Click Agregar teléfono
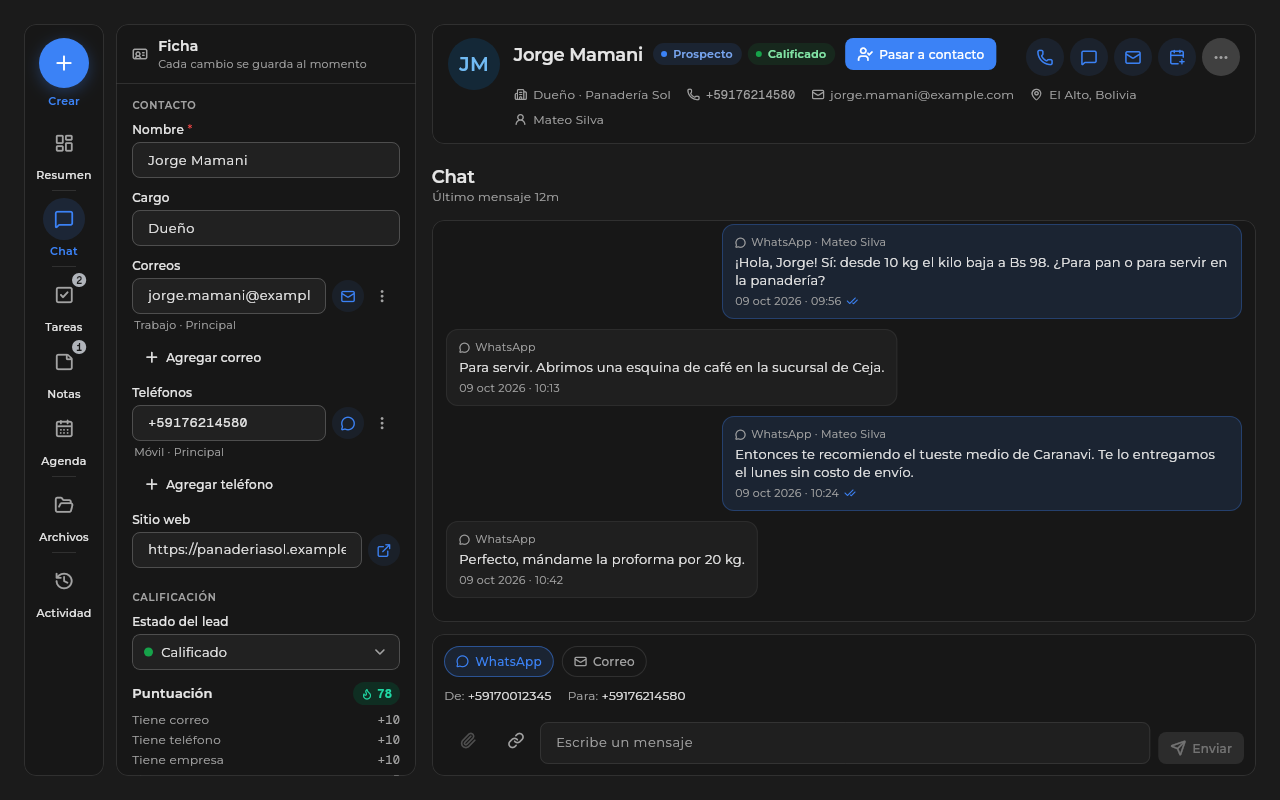1280x800 pixels. 210,484
